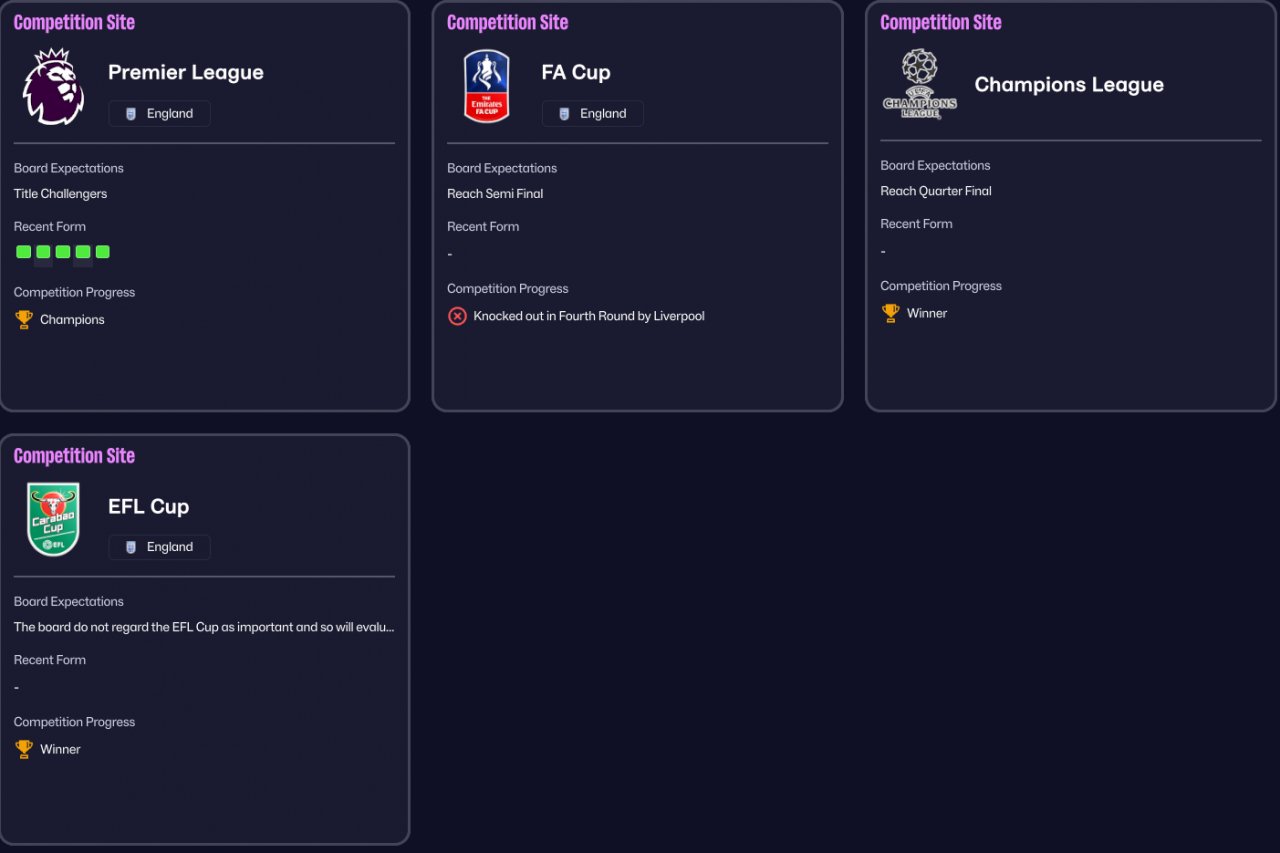This screenshot has width=1280, height=853.
Task: Click 'Winner' text in Champions League card
Action: 927,313
